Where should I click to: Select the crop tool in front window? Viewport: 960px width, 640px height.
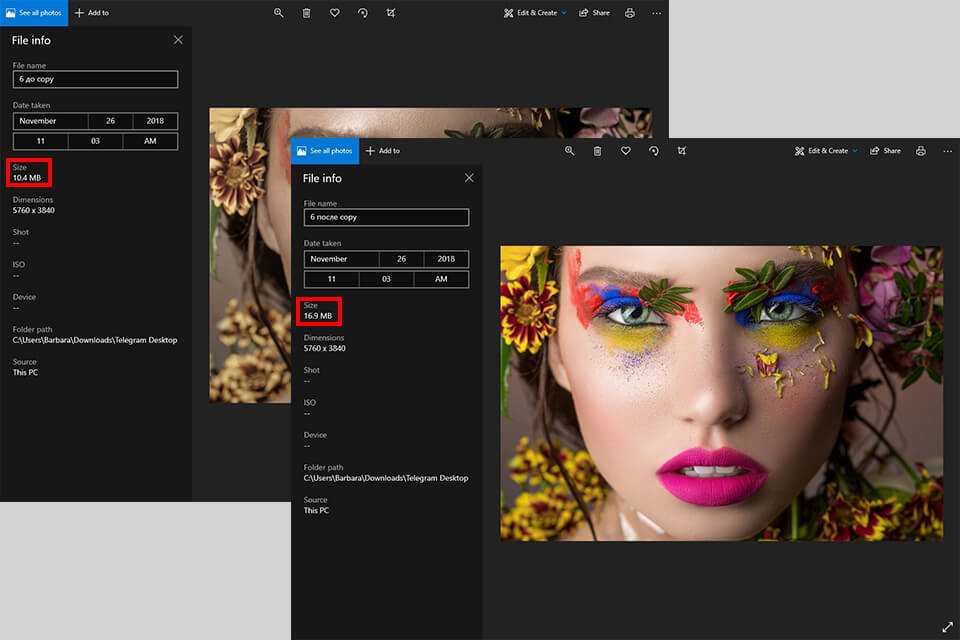click(x=681, y=151)
